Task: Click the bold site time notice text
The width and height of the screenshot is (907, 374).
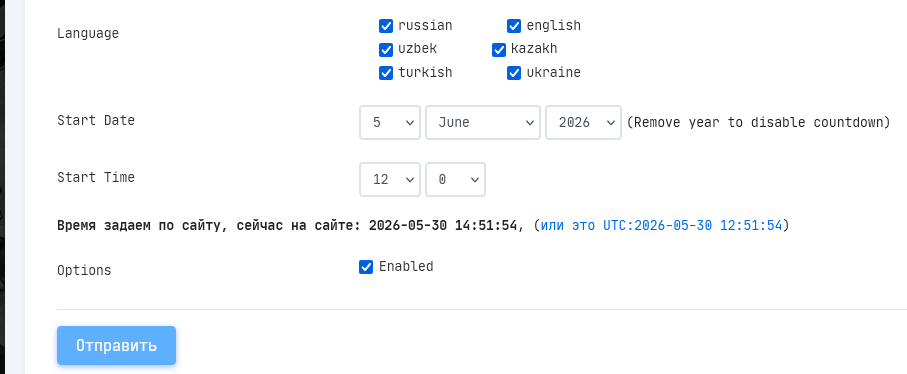Action: click(x=287, y=225)
